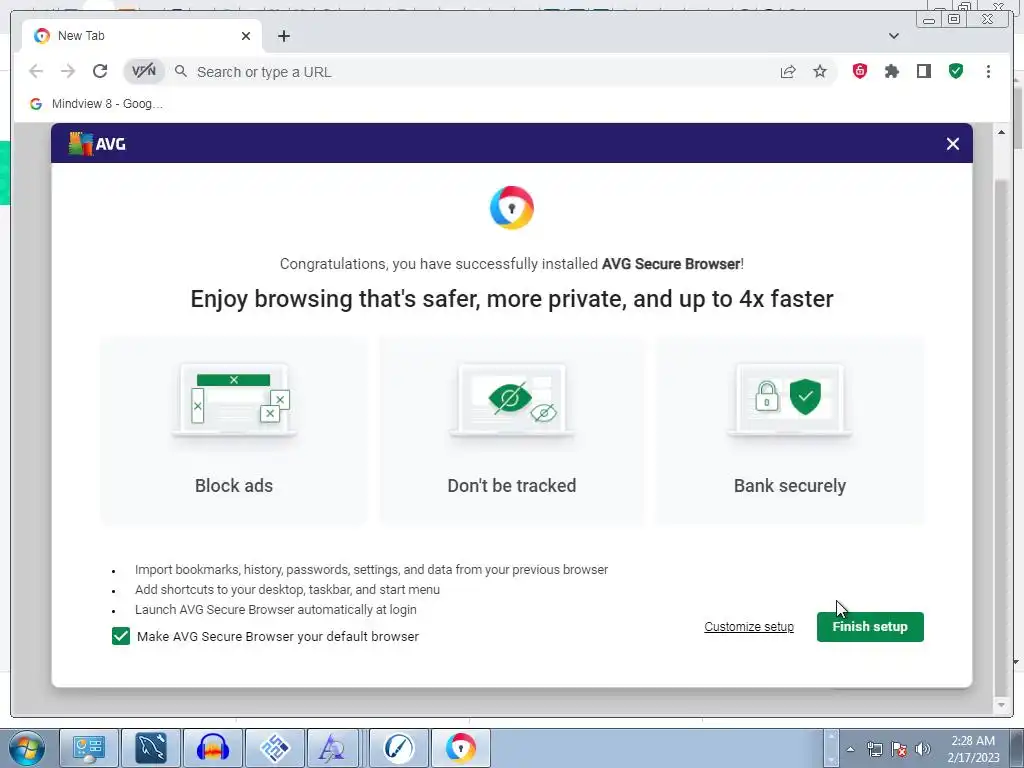This screenshot has width=1024, height=768.
Task: Open the Extensions puzzle piece menu
Action: coord(892,71)
